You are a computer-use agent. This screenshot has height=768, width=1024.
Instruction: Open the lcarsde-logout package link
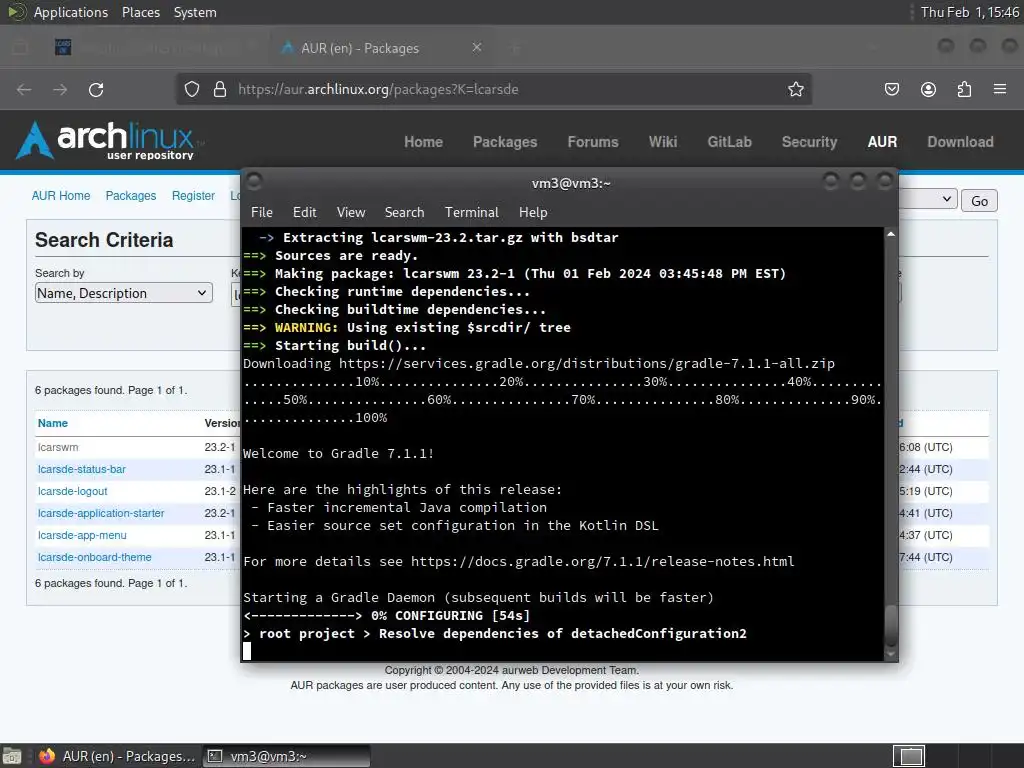(72, 491)
